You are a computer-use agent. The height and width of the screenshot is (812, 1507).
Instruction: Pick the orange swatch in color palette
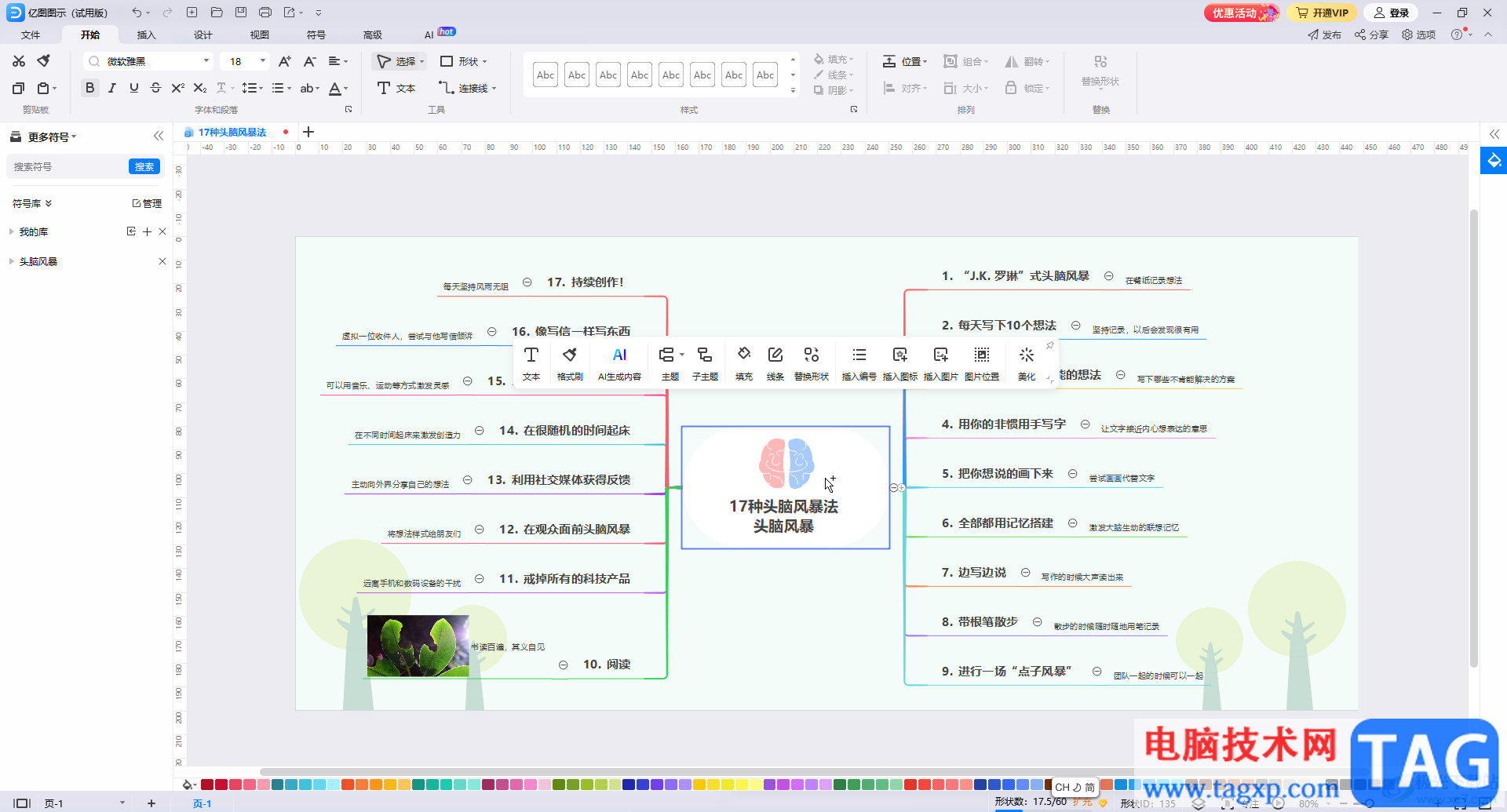coord(361,785)
